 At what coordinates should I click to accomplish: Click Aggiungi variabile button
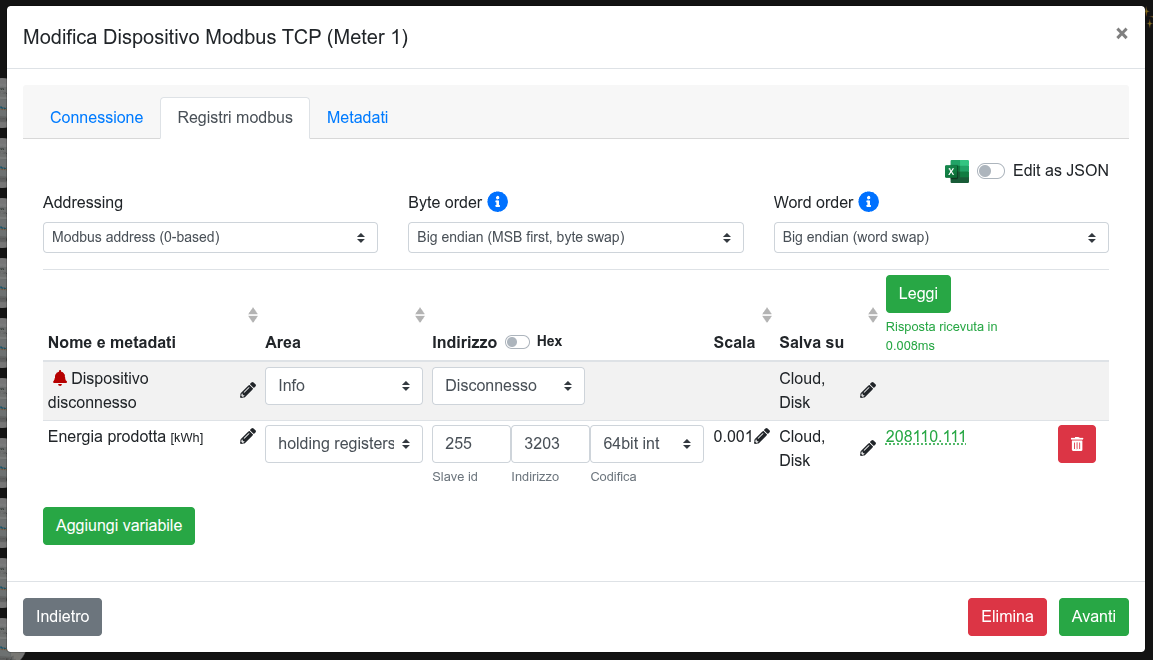tap(119, 526)
